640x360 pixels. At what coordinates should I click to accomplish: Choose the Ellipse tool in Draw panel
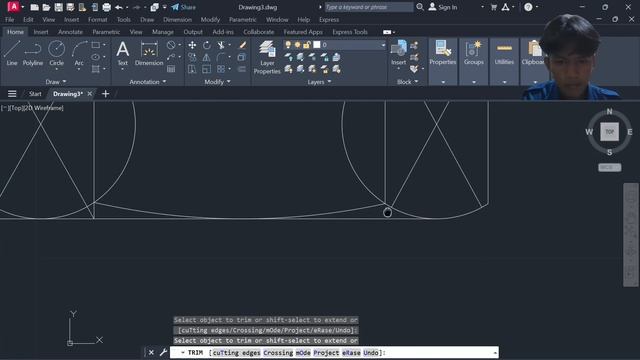coord(96,57)
